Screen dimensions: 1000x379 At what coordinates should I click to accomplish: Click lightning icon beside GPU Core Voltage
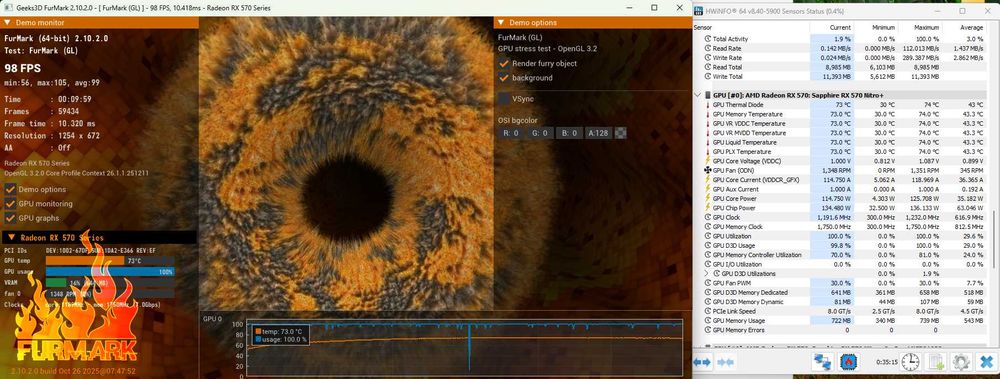(707, 161)
